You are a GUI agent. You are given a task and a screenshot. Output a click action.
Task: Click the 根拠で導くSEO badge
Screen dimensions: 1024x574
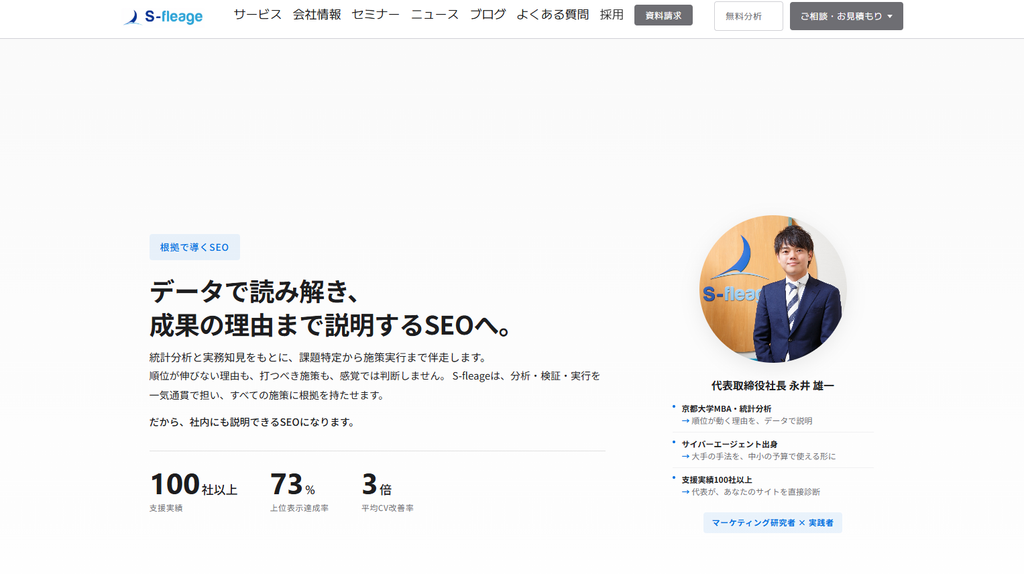click(195, 247)
